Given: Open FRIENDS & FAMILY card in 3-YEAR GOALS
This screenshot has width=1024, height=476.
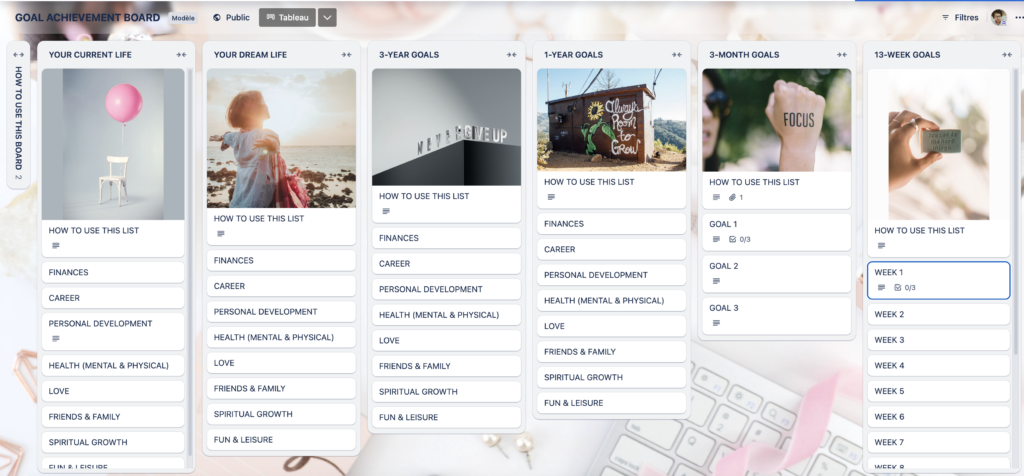Looking at the screenshot, I should tap(447, 366).
